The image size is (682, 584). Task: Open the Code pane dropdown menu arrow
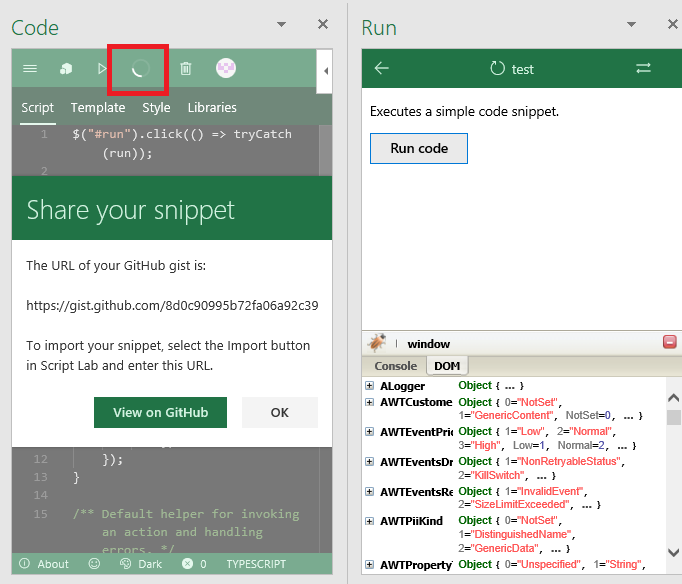[282, 24]
